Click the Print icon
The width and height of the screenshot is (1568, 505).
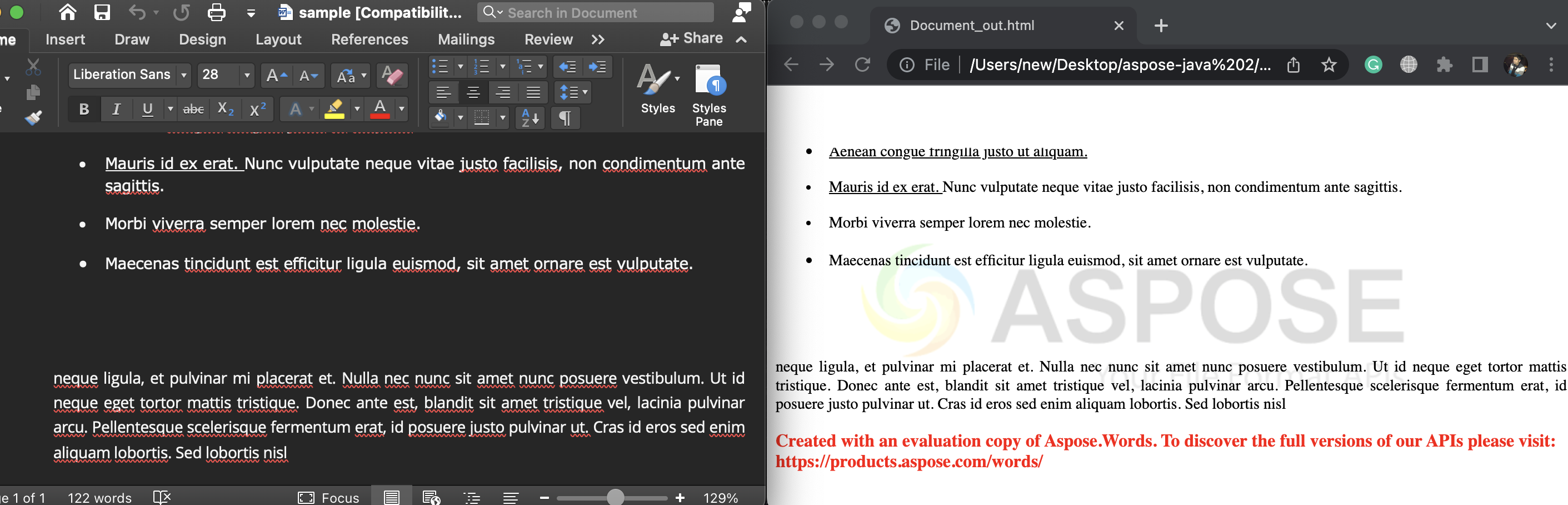pos(216,12)
